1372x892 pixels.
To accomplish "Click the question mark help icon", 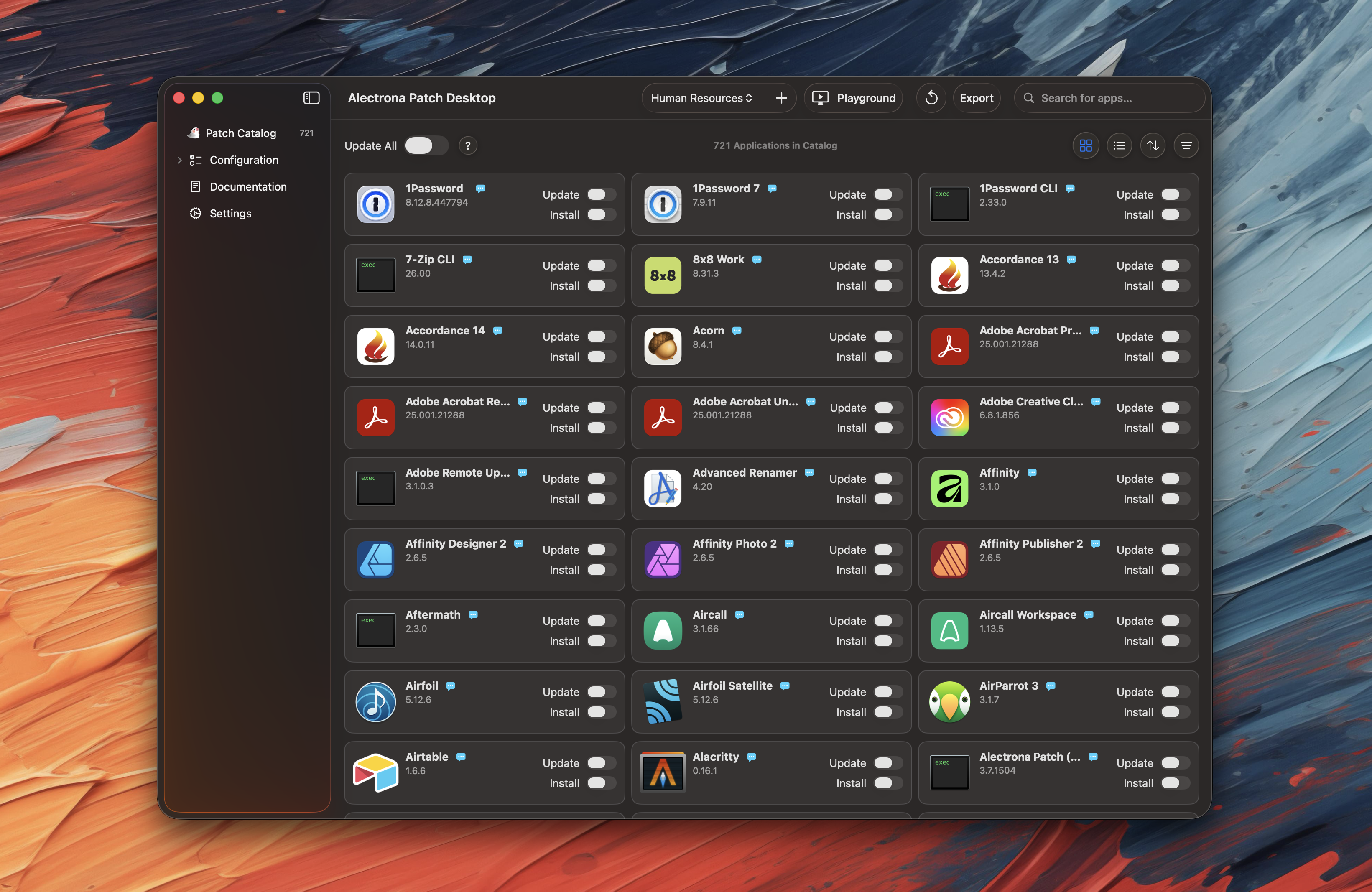I will (x=467, y=146).
